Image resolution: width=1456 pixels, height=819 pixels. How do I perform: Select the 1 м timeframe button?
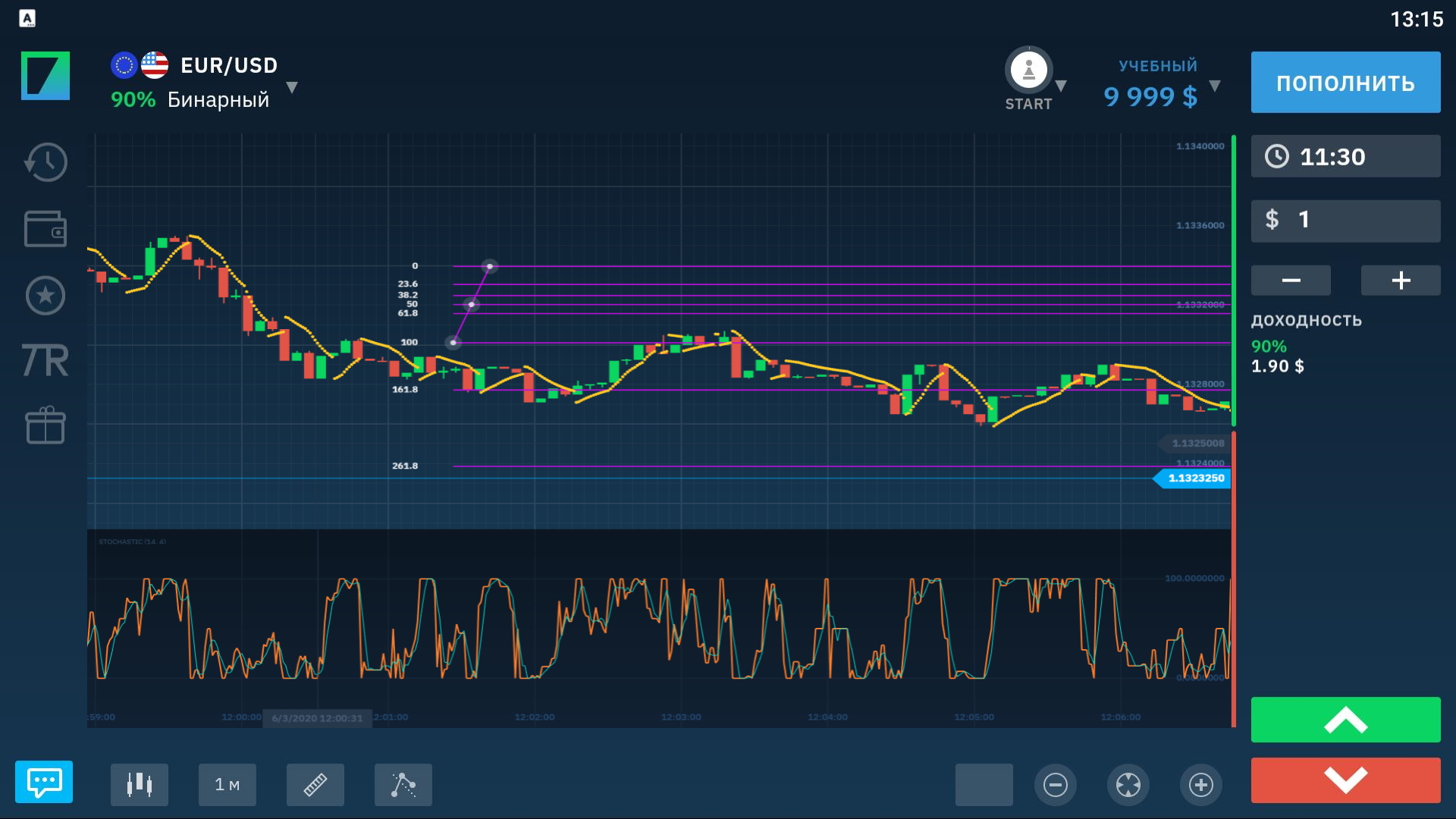click(x=227, y=784)
